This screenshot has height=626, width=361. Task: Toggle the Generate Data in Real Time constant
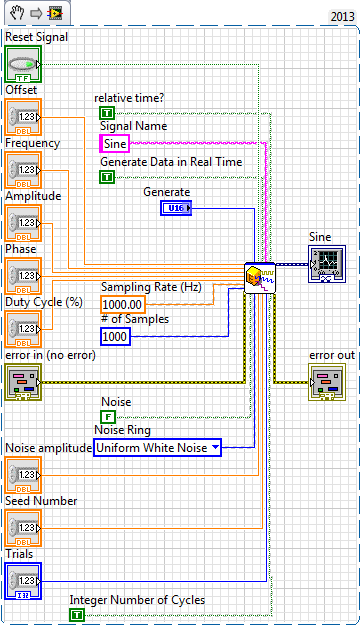pyautogui.click(x=107, y=177)
